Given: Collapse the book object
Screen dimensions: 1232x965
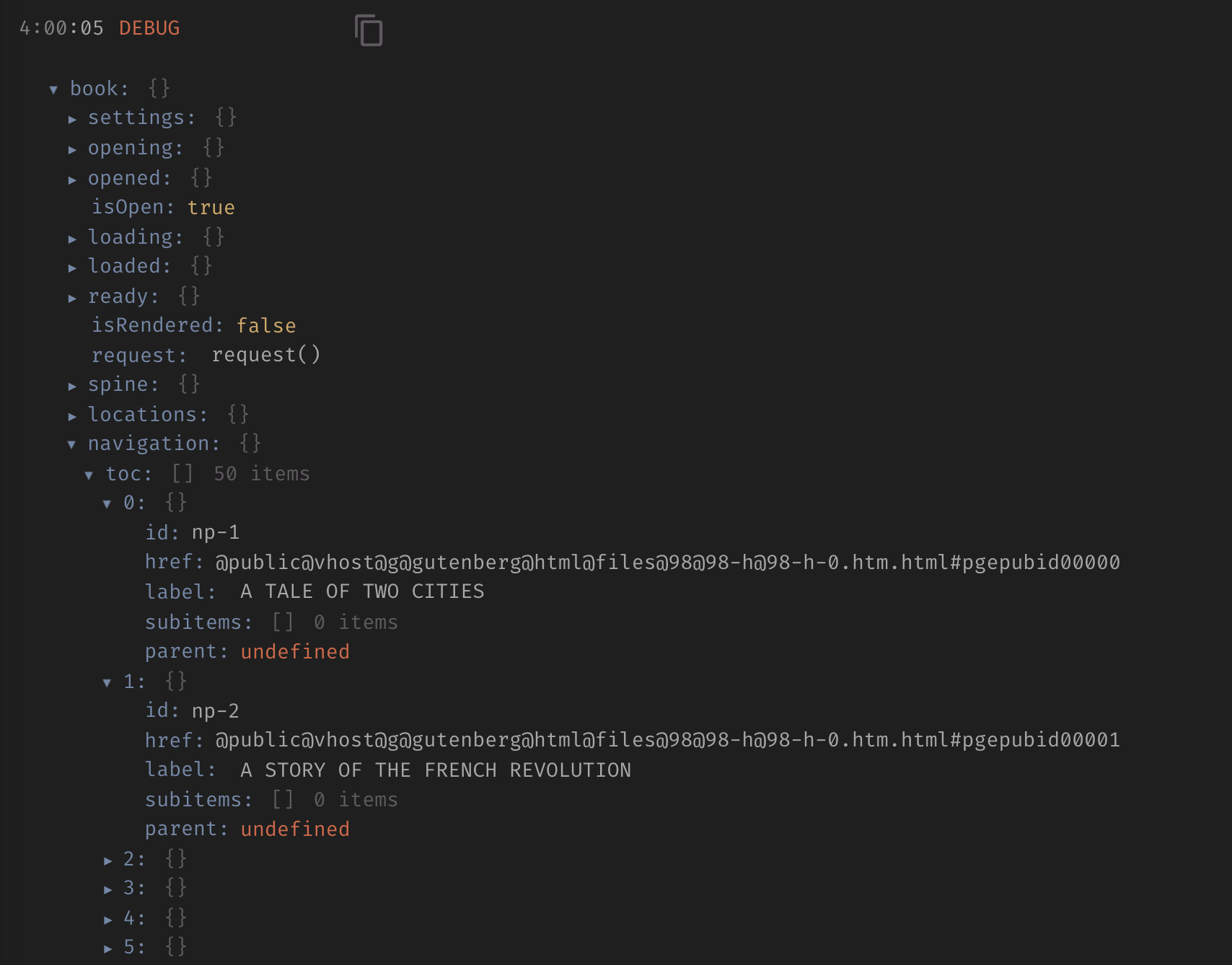Looking at the screenshot, I should (54, 89).
